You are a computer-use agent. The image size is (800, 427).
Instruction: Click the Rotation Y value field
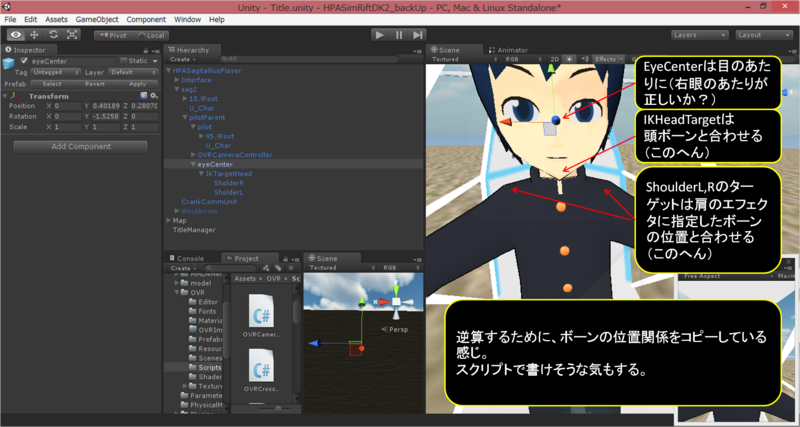pyautogui.click(x=105, y=116)
